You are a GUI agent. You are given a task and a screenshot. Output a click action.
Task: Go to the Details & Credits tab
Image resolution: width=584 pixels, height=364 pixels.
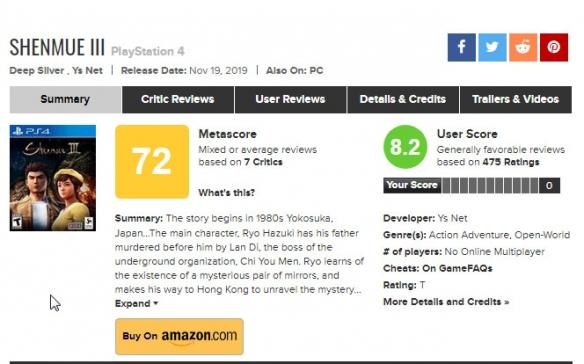(403, 99)
